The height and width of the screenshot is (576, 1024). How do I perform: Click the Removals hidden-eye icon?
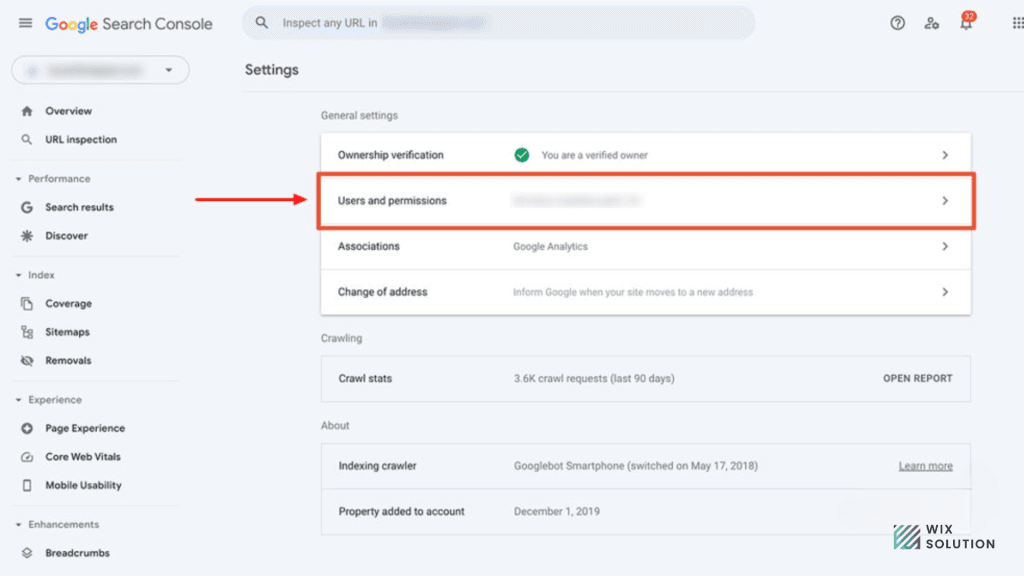27,360
